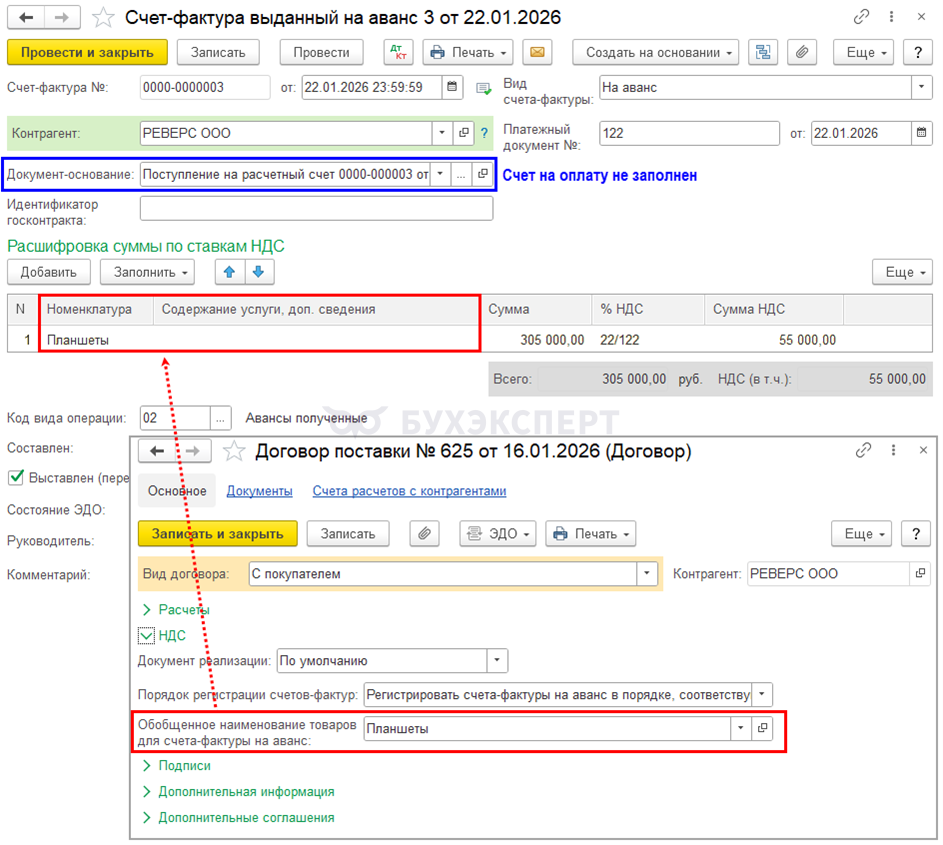Open Еще menu in invoice toolbar
The width and height of the screenshot is (943, 845).
[863, 52]
